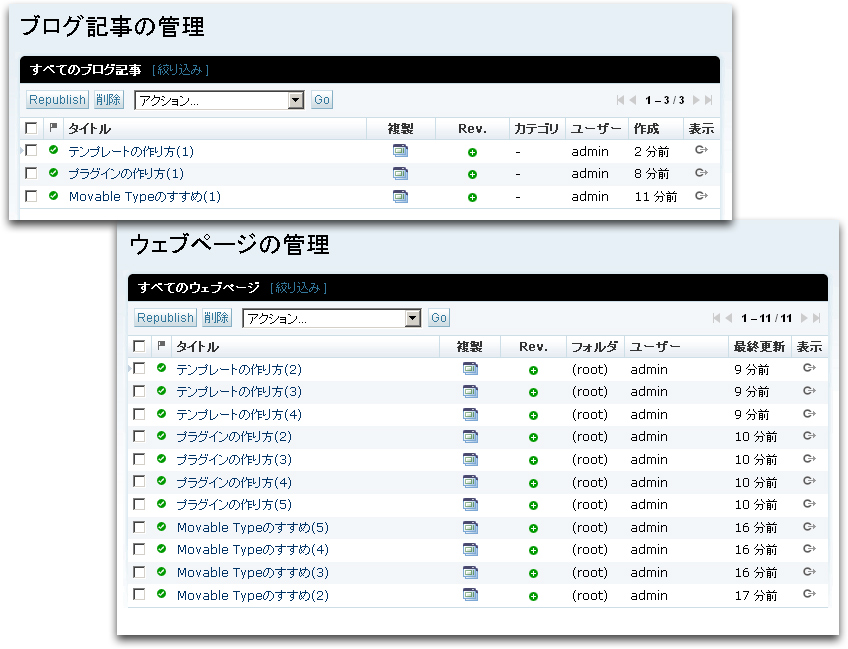Click the 最終更新 column header
848x649 pixels.
click(x=759, y=347)
